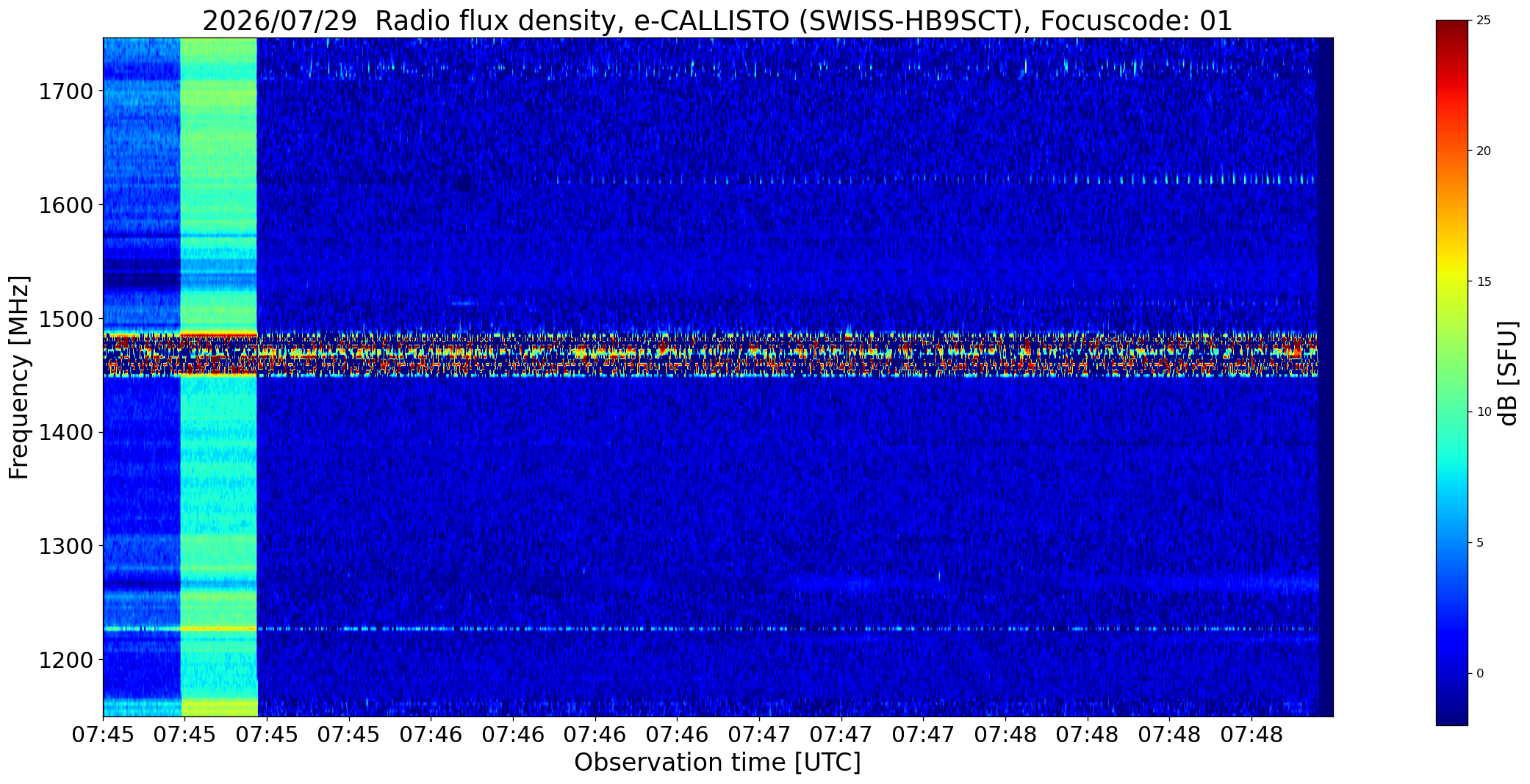Click the plot title text
This screenshot has width=1530, height=784.
717,21
